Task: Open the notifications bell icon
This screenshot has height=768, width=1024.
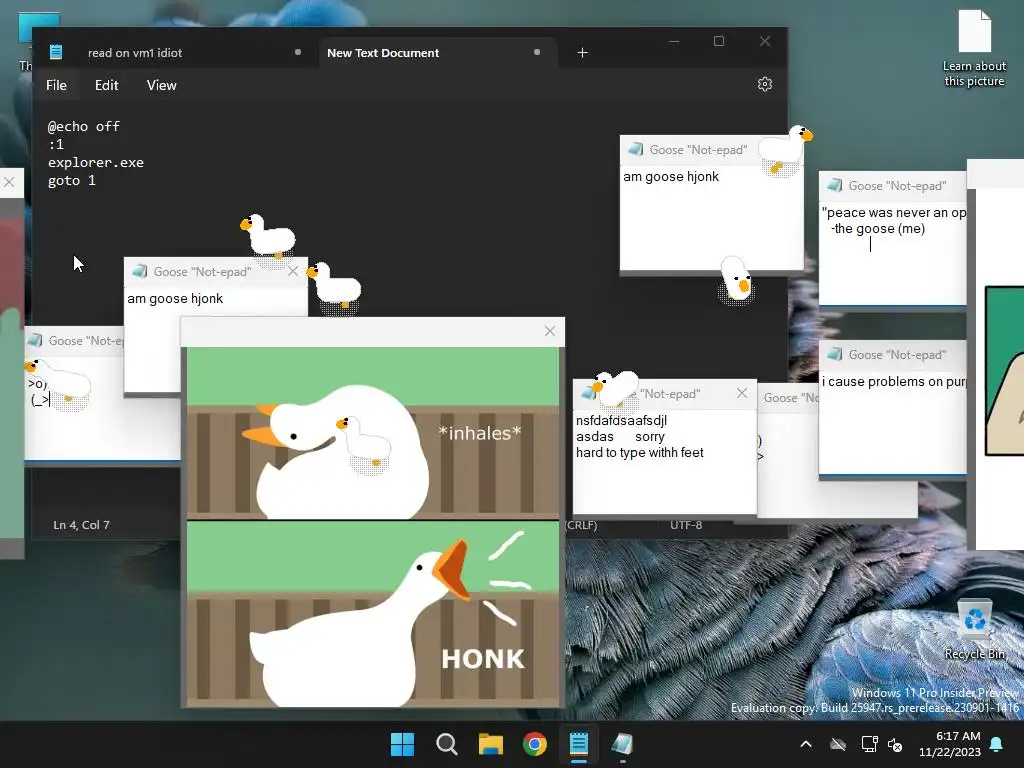Action: click(997, 744)
